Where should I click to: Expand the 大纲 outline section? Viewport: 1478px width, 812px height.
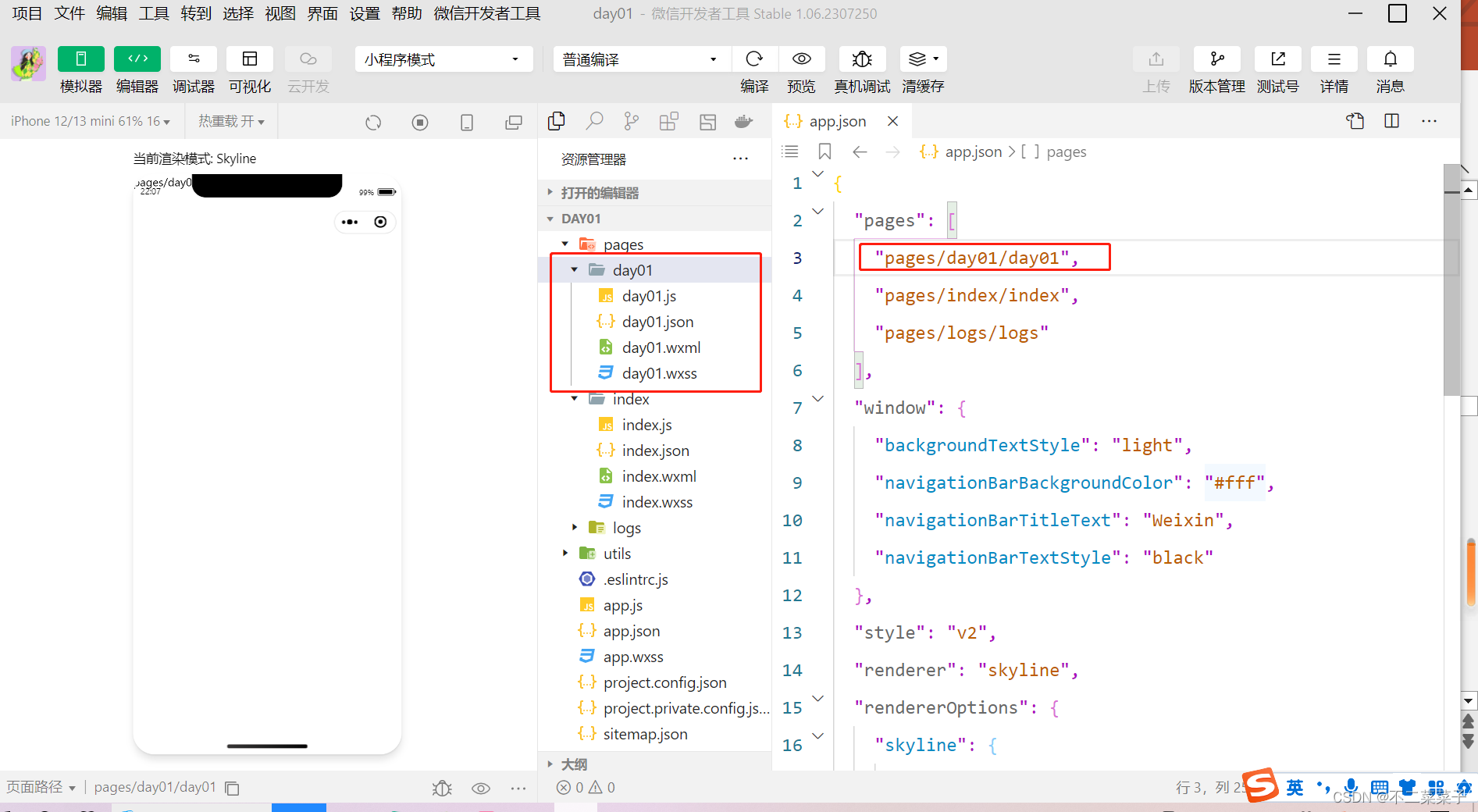coord(654,764)
